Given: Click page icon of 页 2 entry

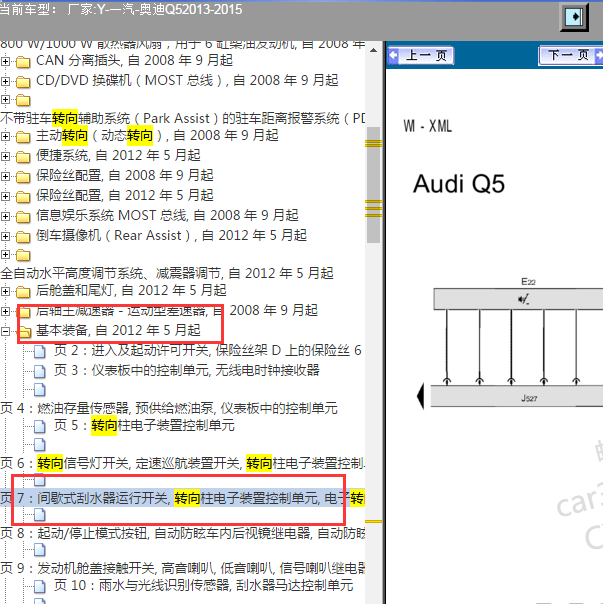Looking at the screenshot, I should tap(40, 351).
